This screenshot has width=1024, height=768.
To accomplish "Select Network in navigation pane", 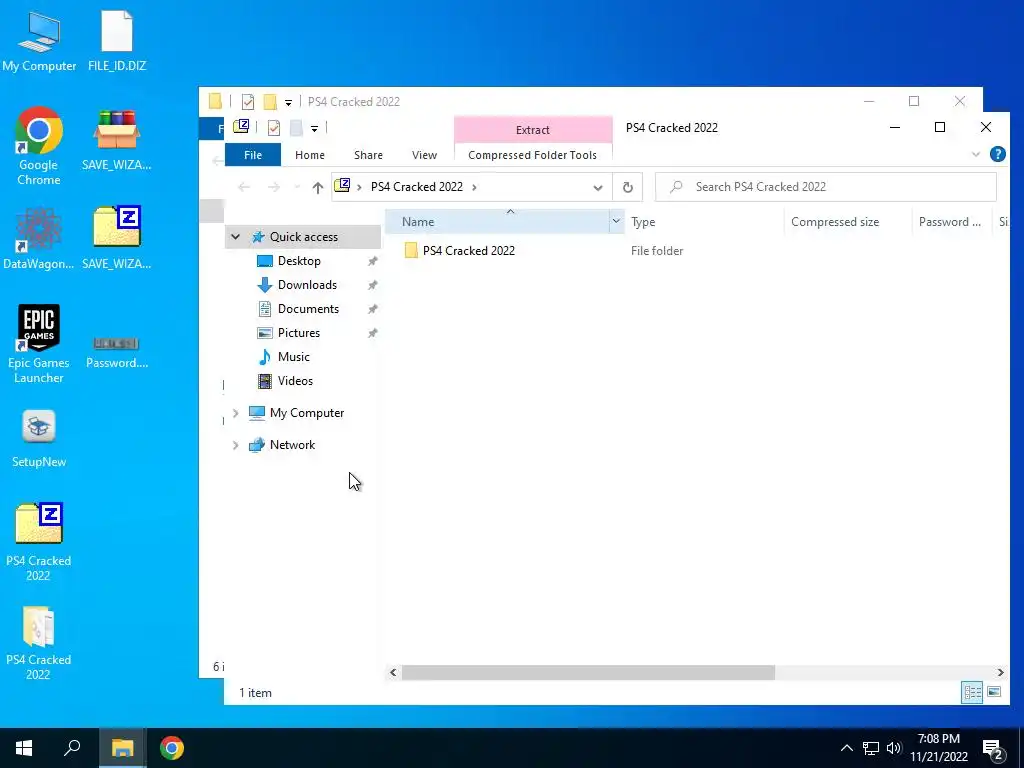I will (292, 445).
